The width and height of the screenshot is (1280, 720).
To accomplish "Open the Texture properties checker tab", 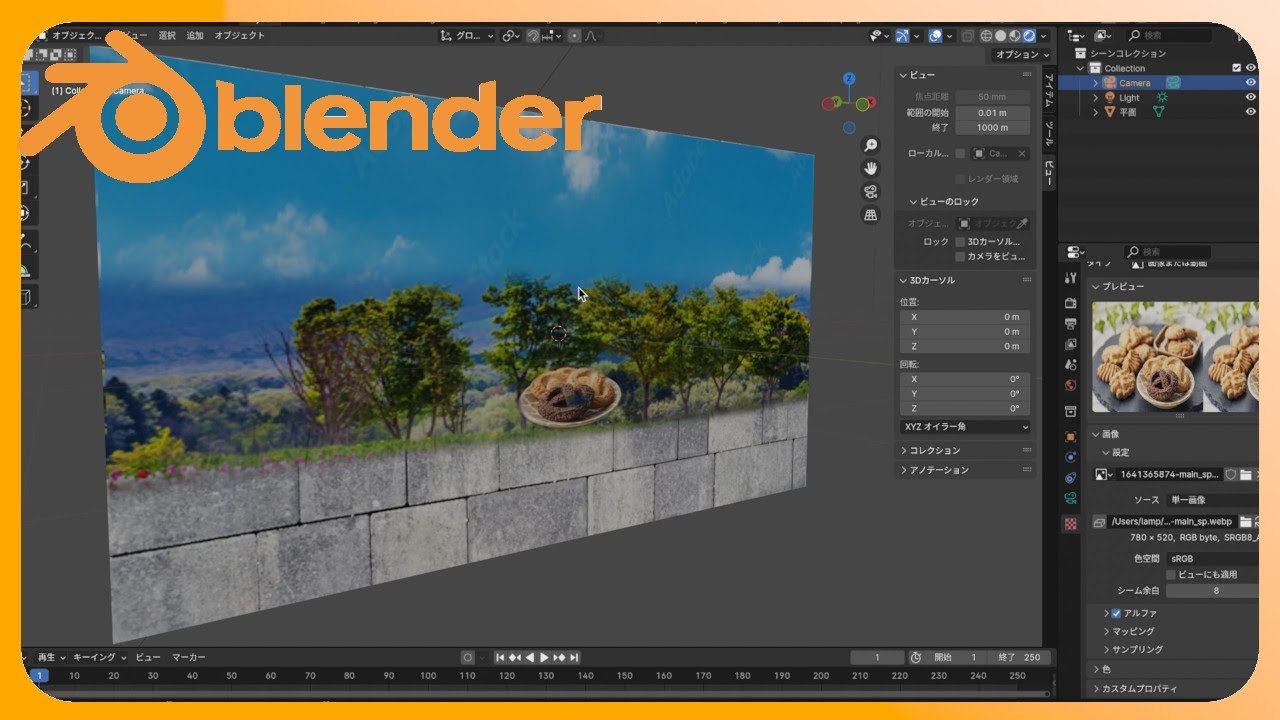I will point(1071,523).
